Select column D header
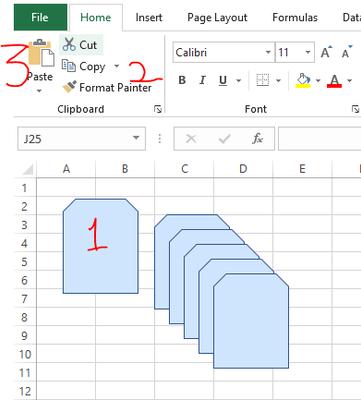Screen dimensions: 361x400 tap(243, 169)
